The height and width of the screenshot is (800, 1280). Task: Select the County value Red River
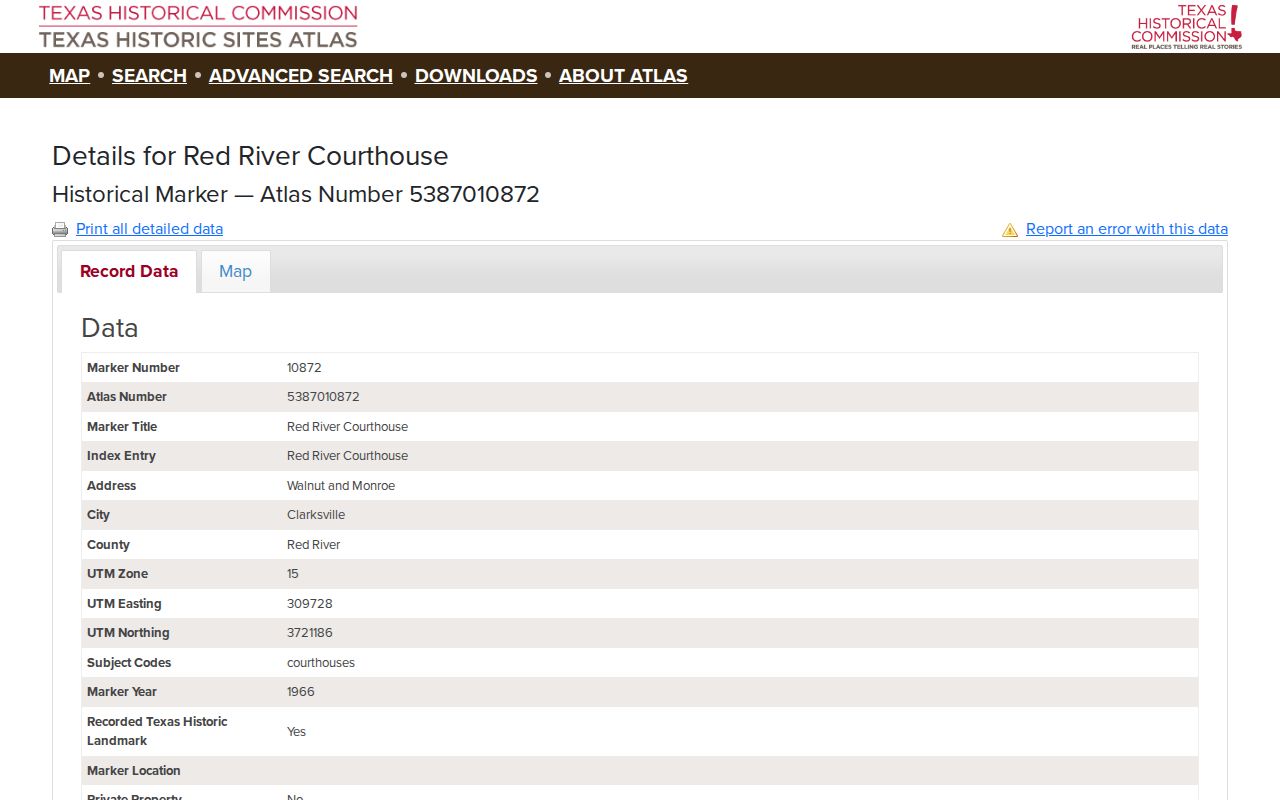[313, 545]
